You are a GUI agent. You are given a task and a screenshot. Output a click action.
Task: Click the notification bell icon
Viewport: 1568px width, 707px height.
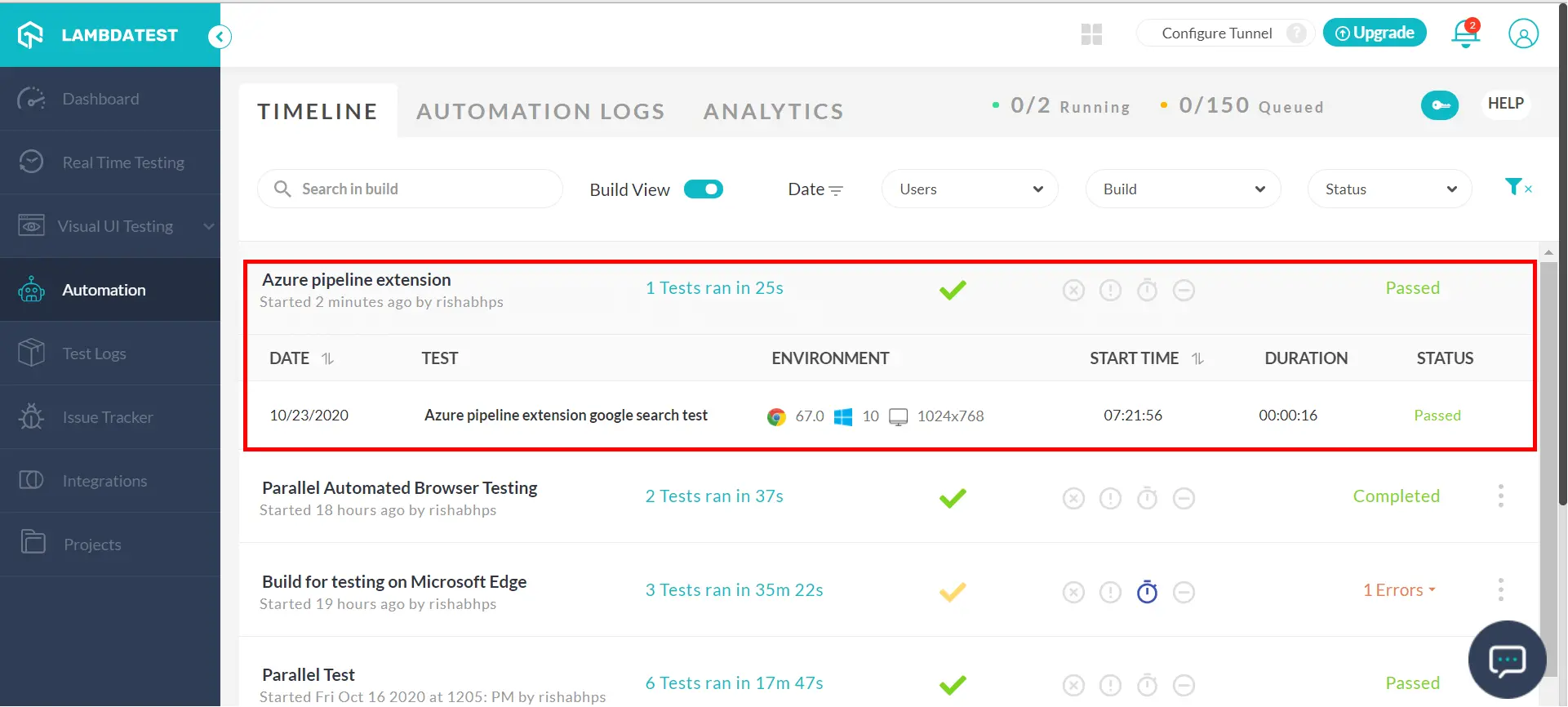(x=1465, y=33)
